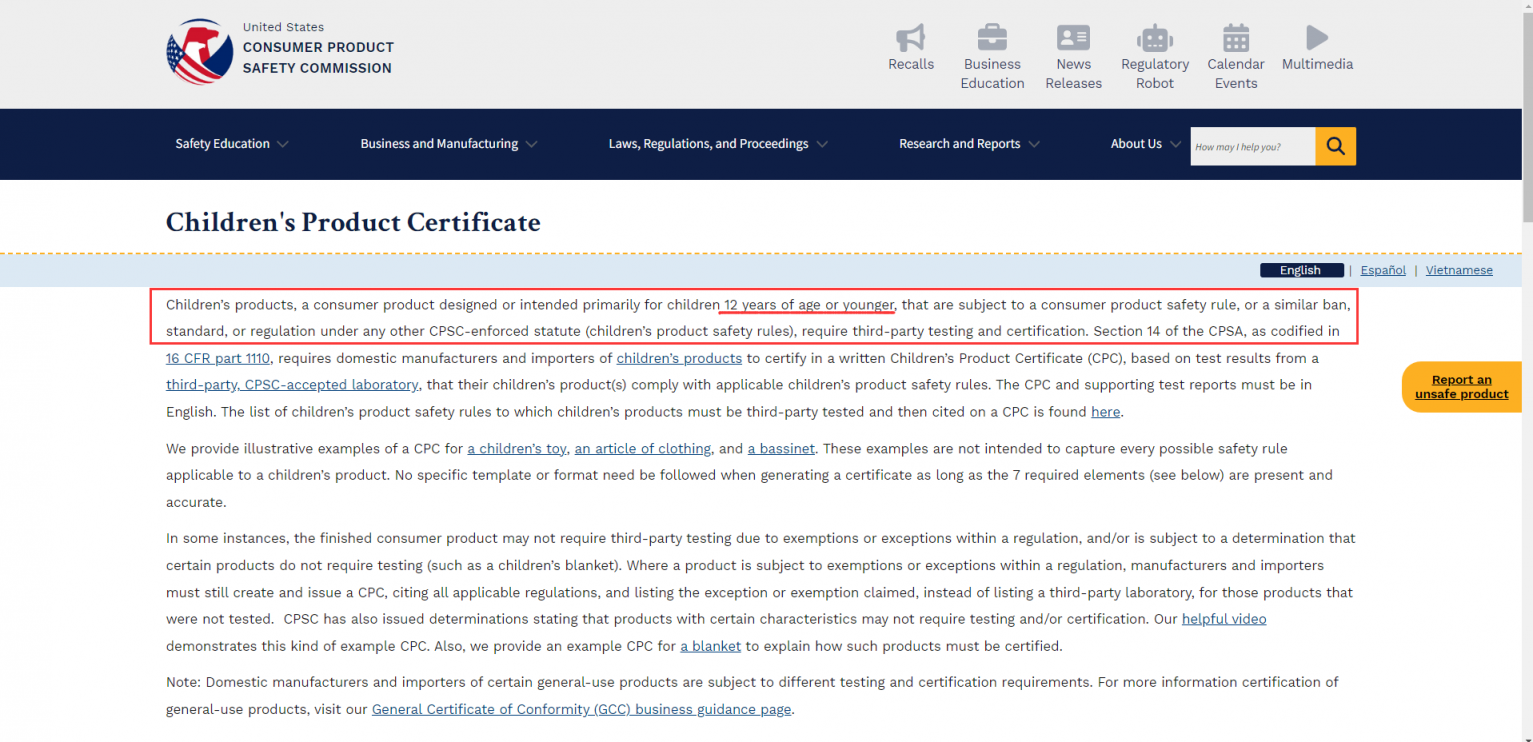Open the children's products link
This screenshot has height=742, width=1533.
(x=679, y=358)
